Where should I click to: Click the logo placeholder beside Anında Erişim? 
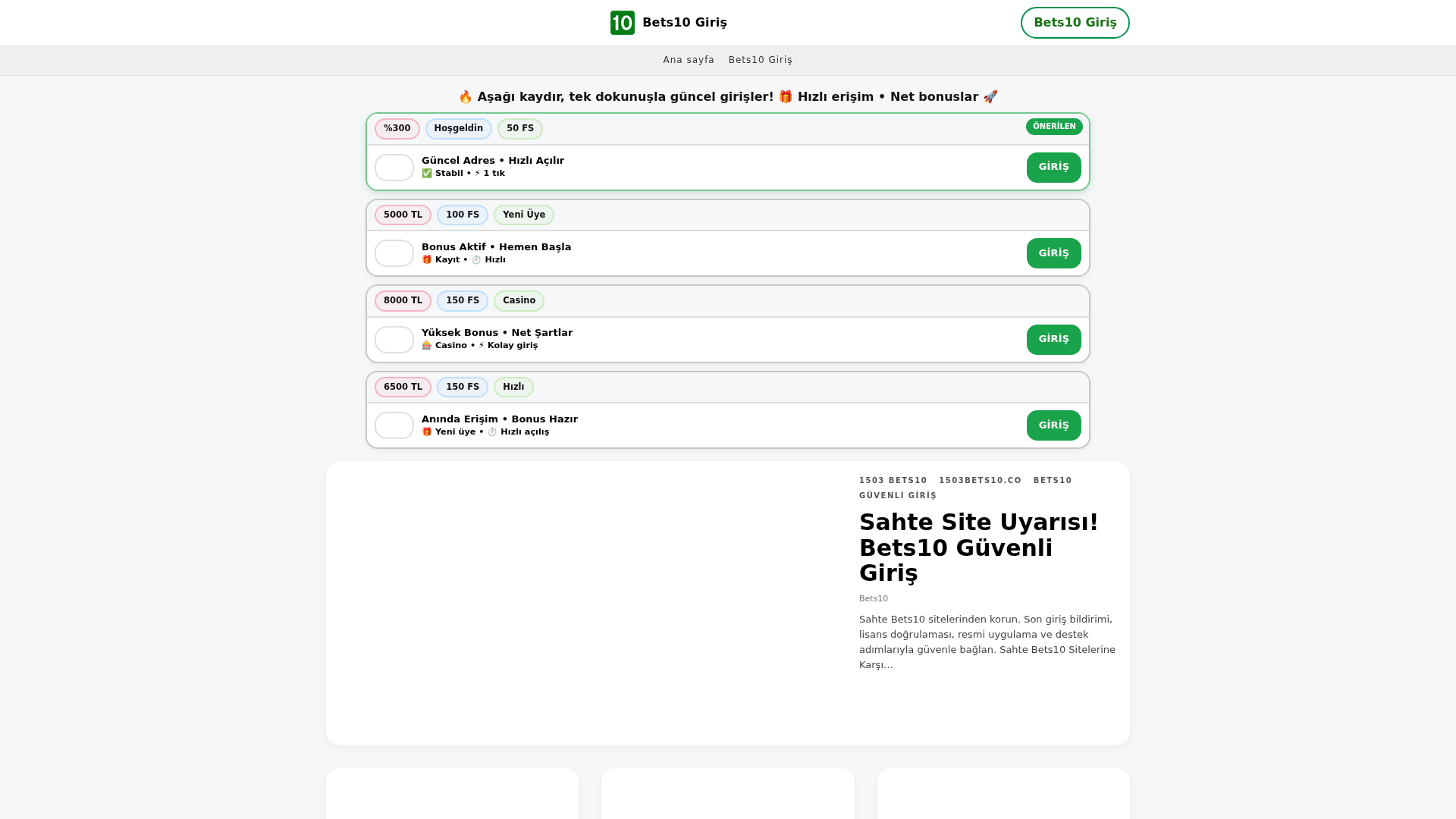394,425
